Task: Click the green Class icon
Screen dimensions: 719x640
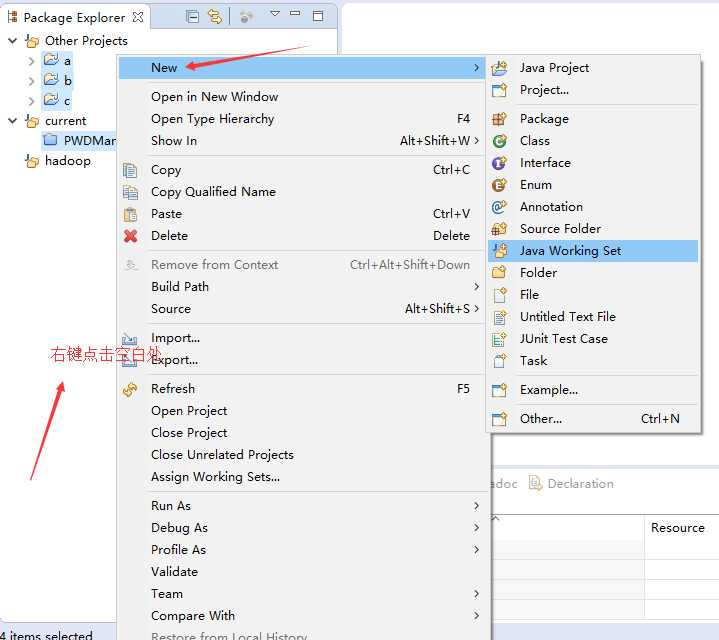Action: click(499, 141)
